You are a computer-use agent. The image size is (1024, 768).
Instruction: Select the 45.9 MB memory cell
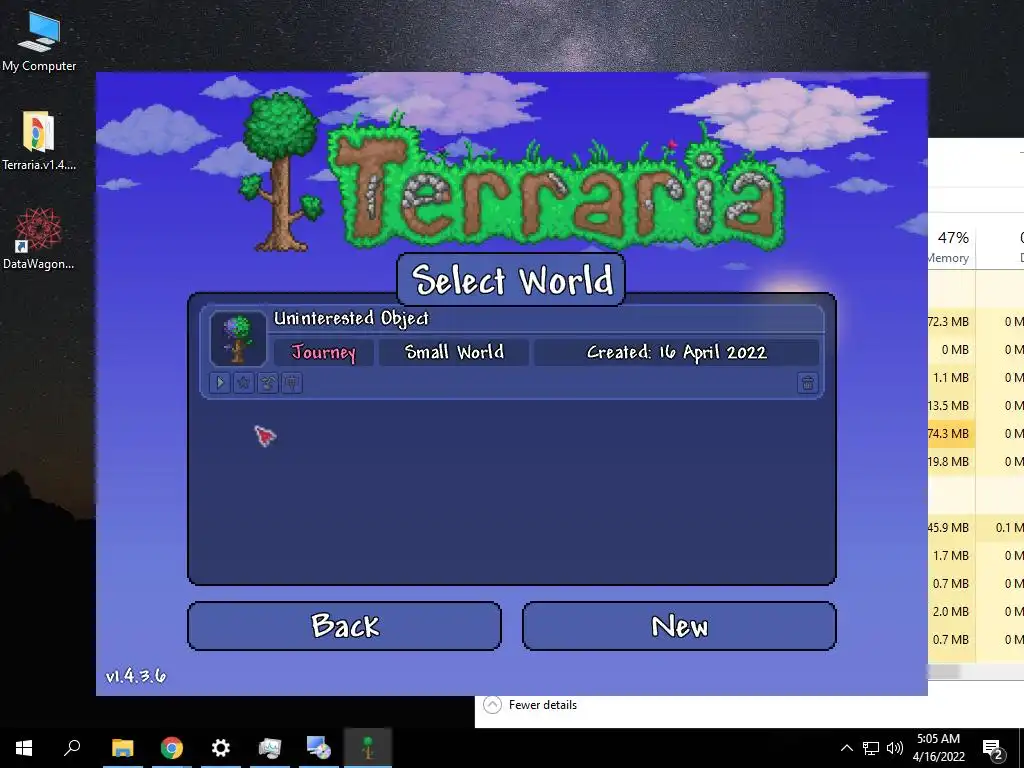pos(952,527)
